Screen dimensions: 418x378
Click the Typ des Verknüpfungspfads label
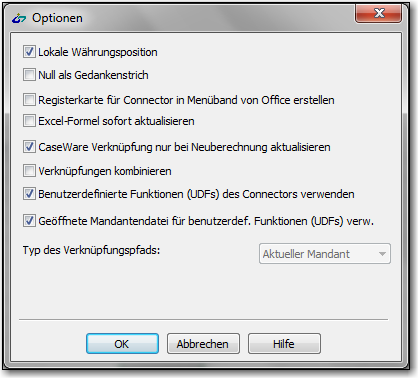pos(91,250)
